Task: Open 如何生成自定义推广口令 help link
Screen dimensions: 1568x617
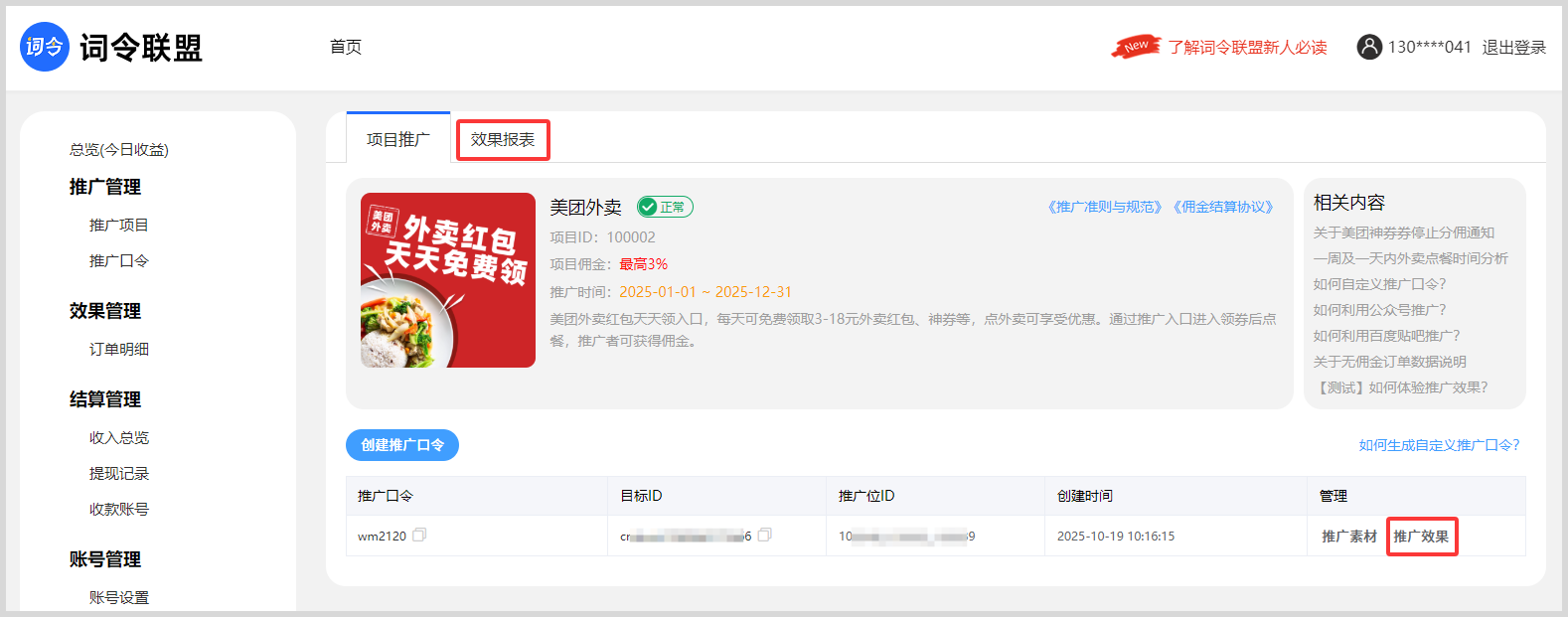Action: click(x=1439, y=445)
